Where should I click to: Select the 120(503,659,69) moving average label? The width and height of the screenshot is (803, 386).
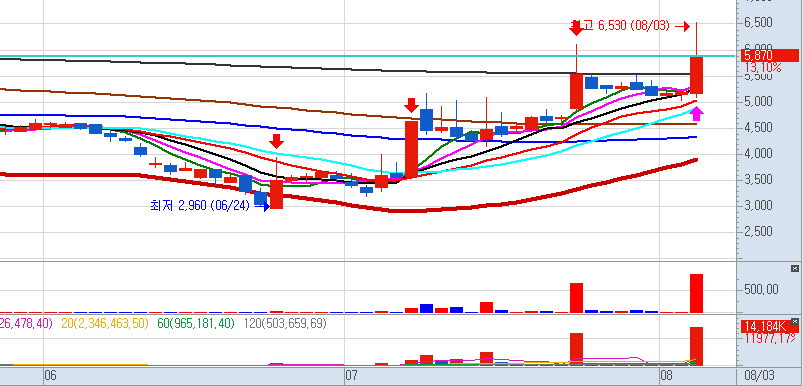click(x=285, y=324)
